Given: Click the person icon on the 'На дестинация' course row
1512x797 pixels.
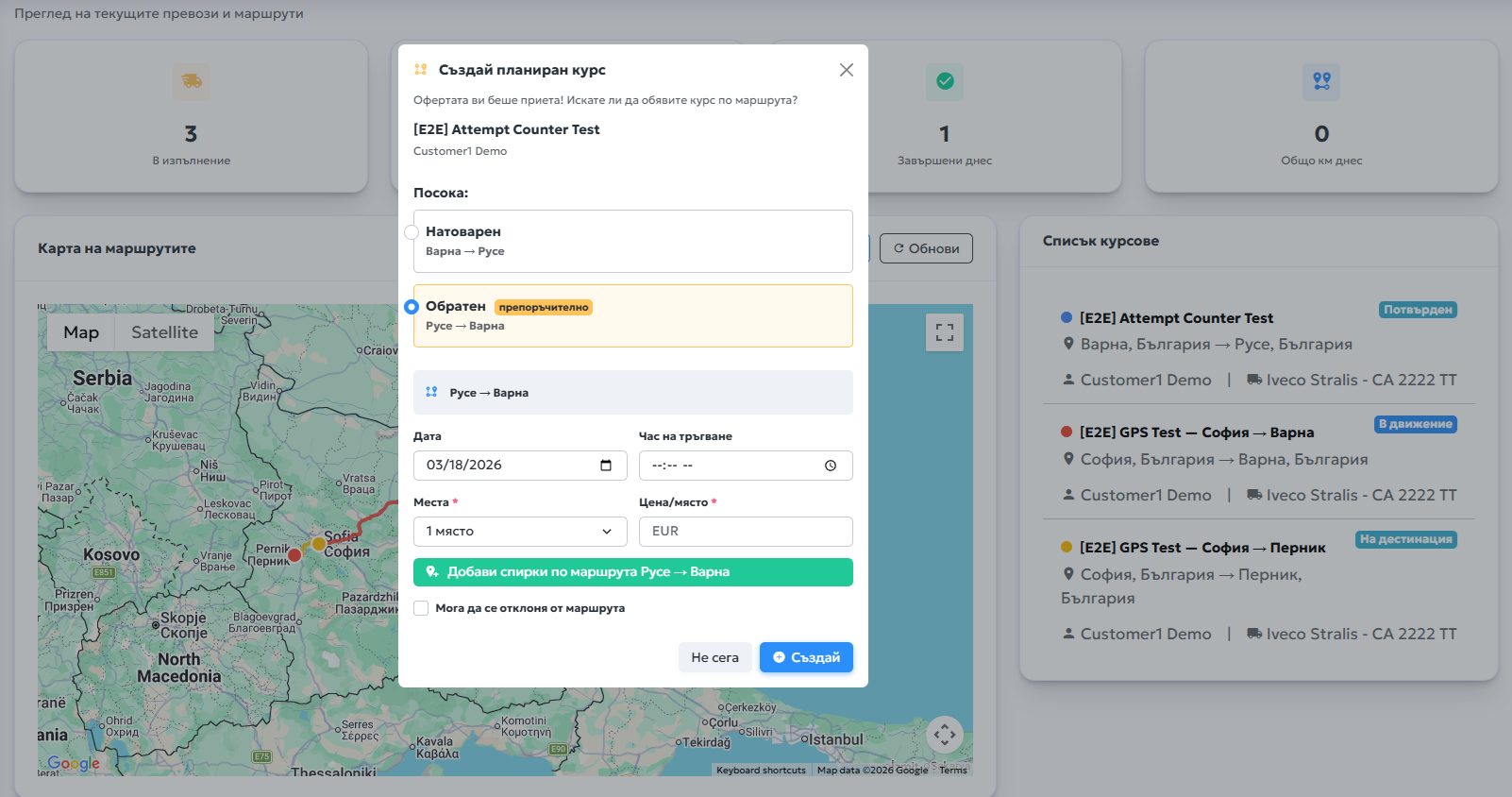Looking at the screenshot, I should coord(1068,634).
